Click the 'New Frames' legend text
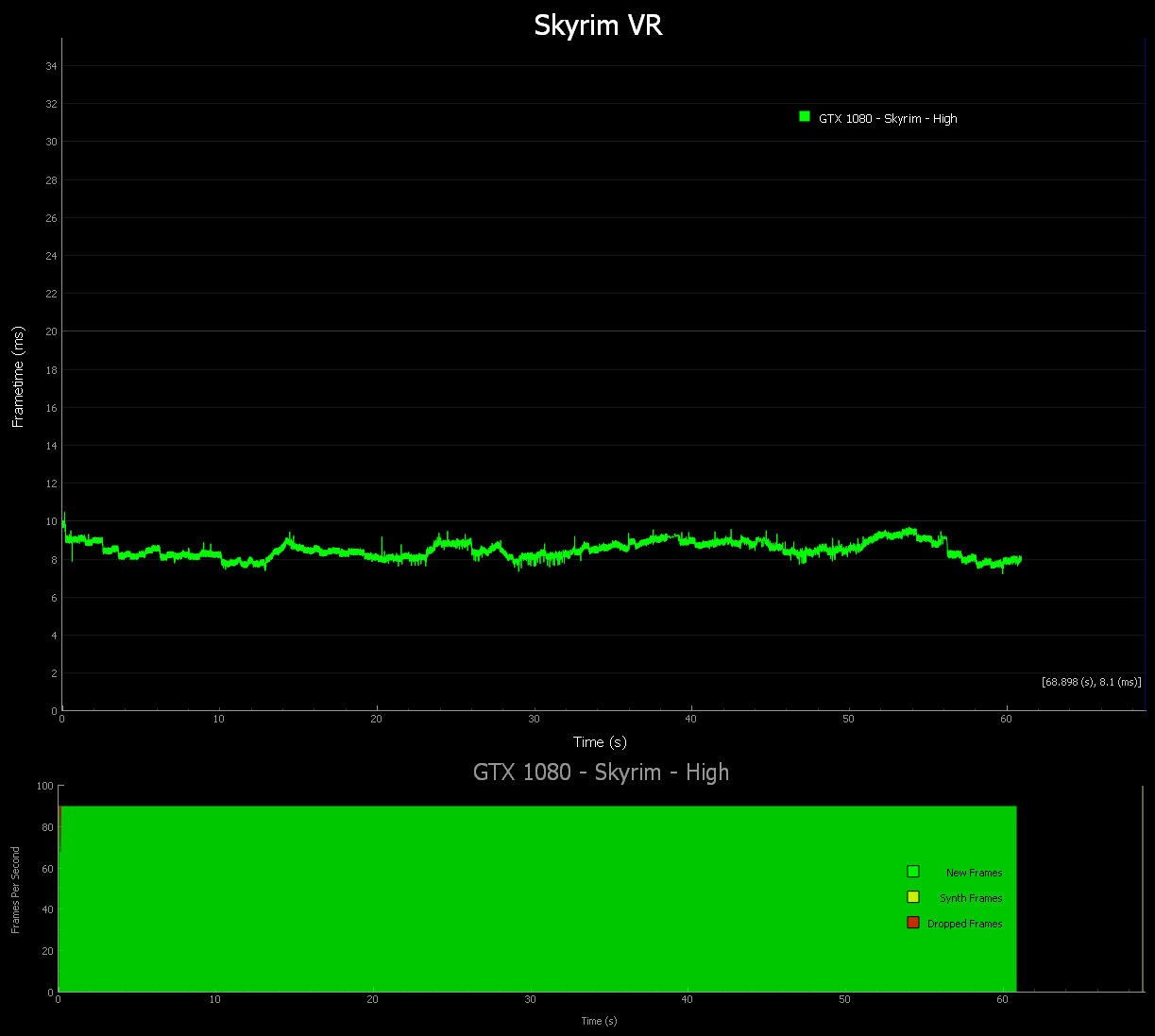The width and height of the screenshot is (1155, 1036). click(x=974, y=873)
